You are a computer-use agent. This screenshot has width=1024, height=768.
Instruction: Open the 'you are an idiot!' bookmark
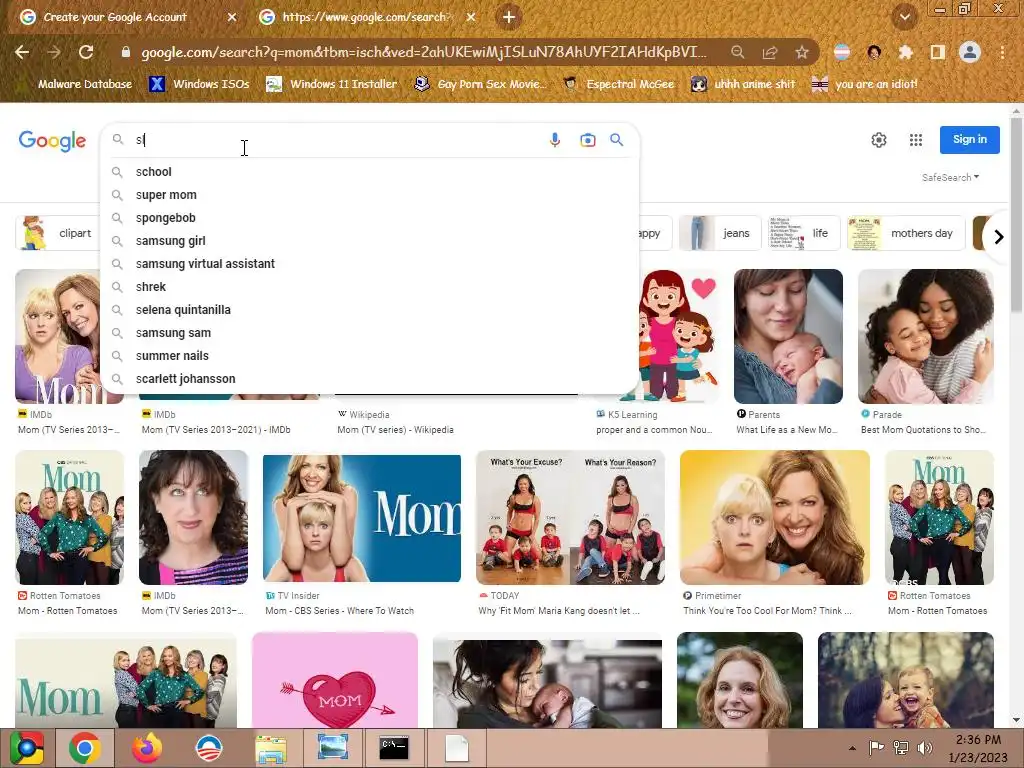pos(865,84)
